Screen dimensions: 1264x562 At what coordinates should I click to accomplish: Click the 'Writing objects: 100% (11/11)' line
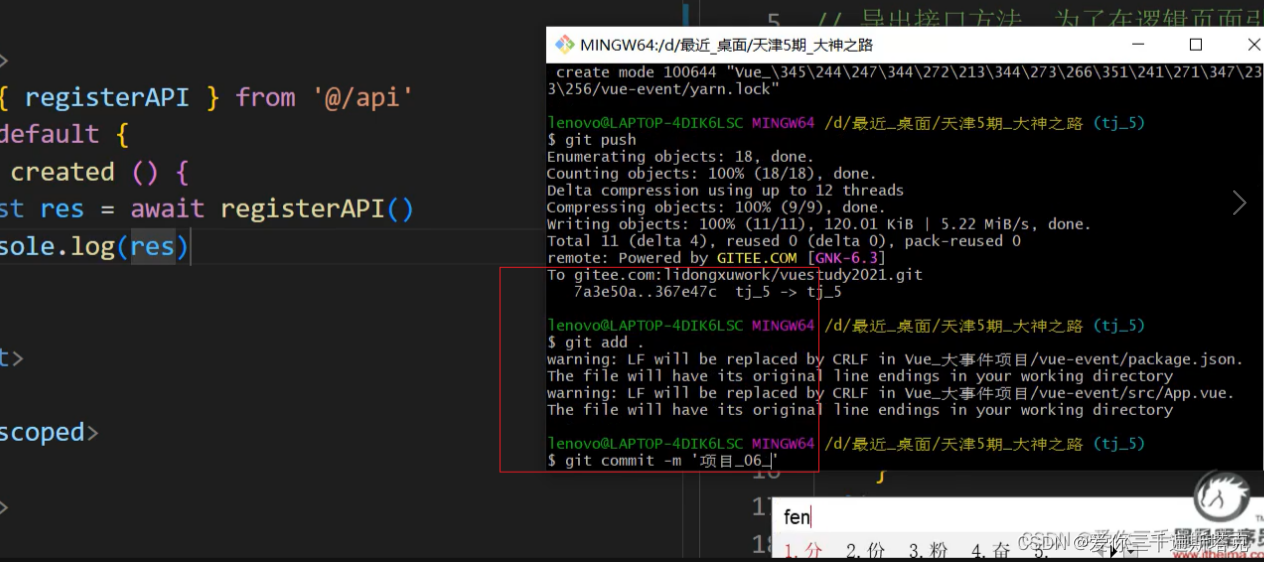(819, 224)
